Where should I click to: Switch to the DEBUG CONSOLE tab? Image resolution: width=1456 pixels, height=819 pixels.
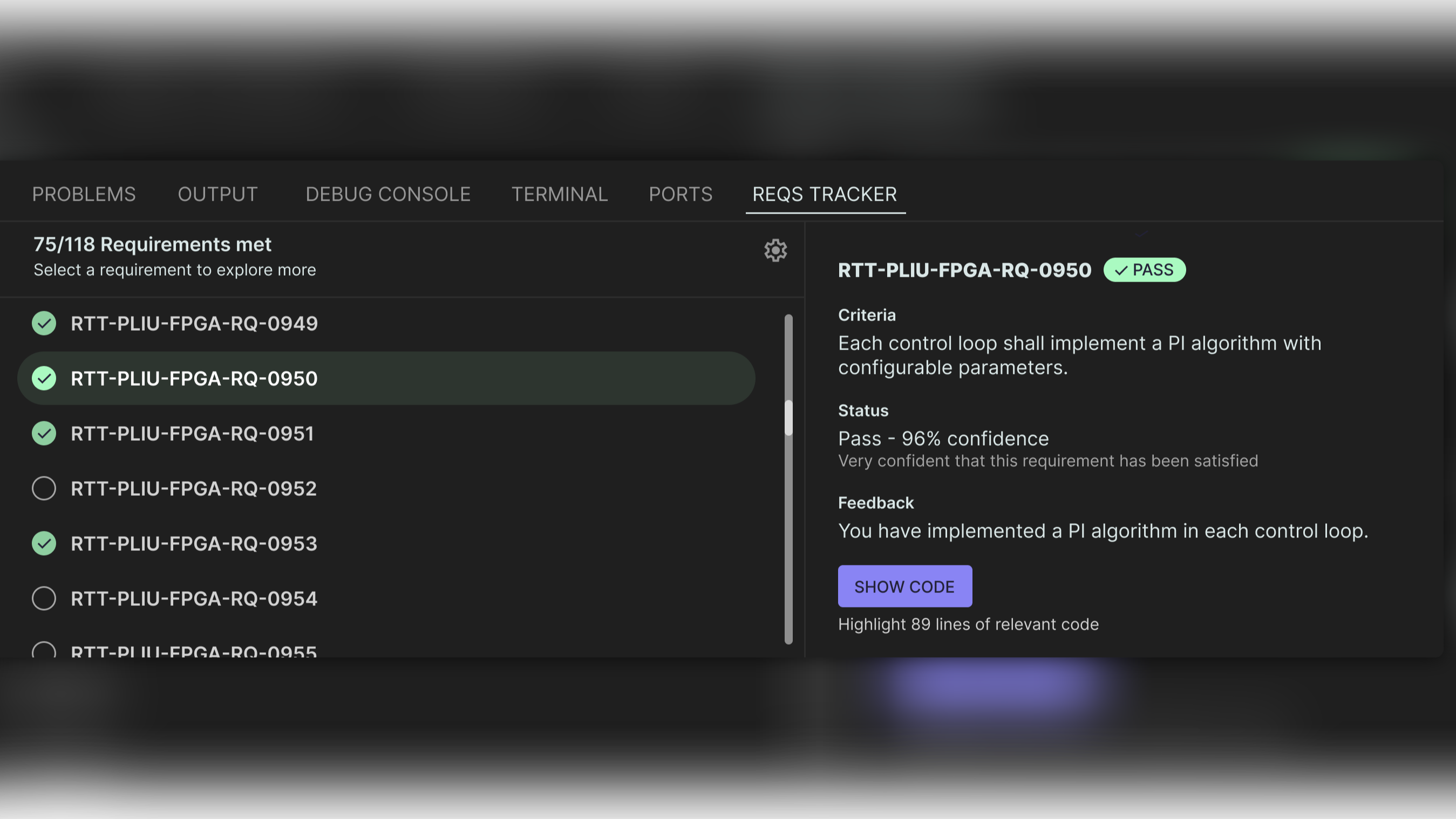coord(387,194)
